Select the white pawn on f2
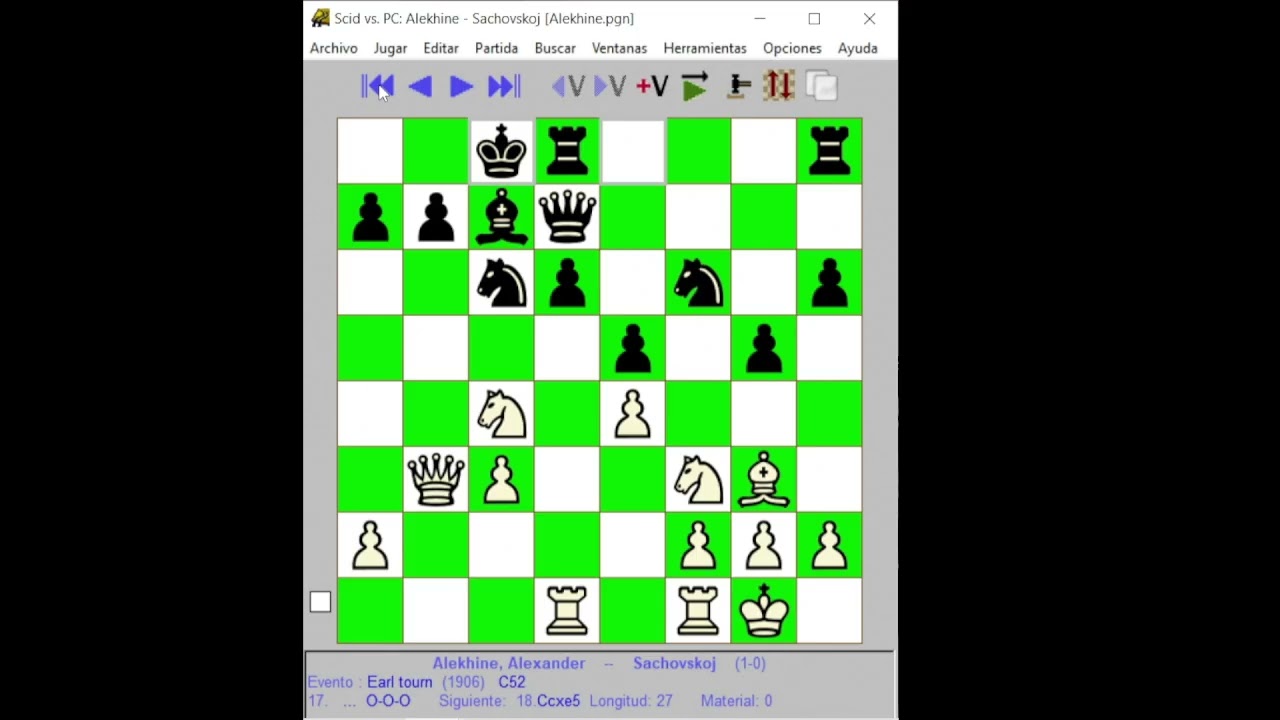The image size is (1280, 720). point(698,546)
